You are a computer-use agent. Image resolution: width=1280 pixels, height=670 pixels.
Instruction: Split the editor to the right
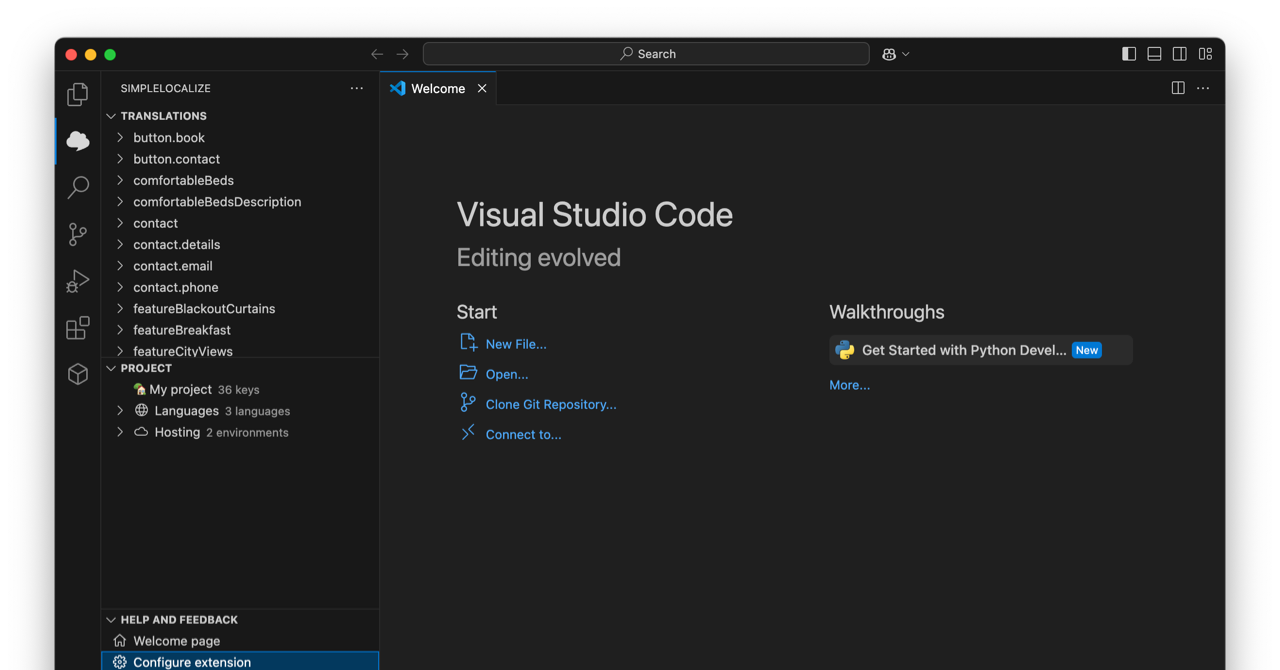pos(1178,88)
